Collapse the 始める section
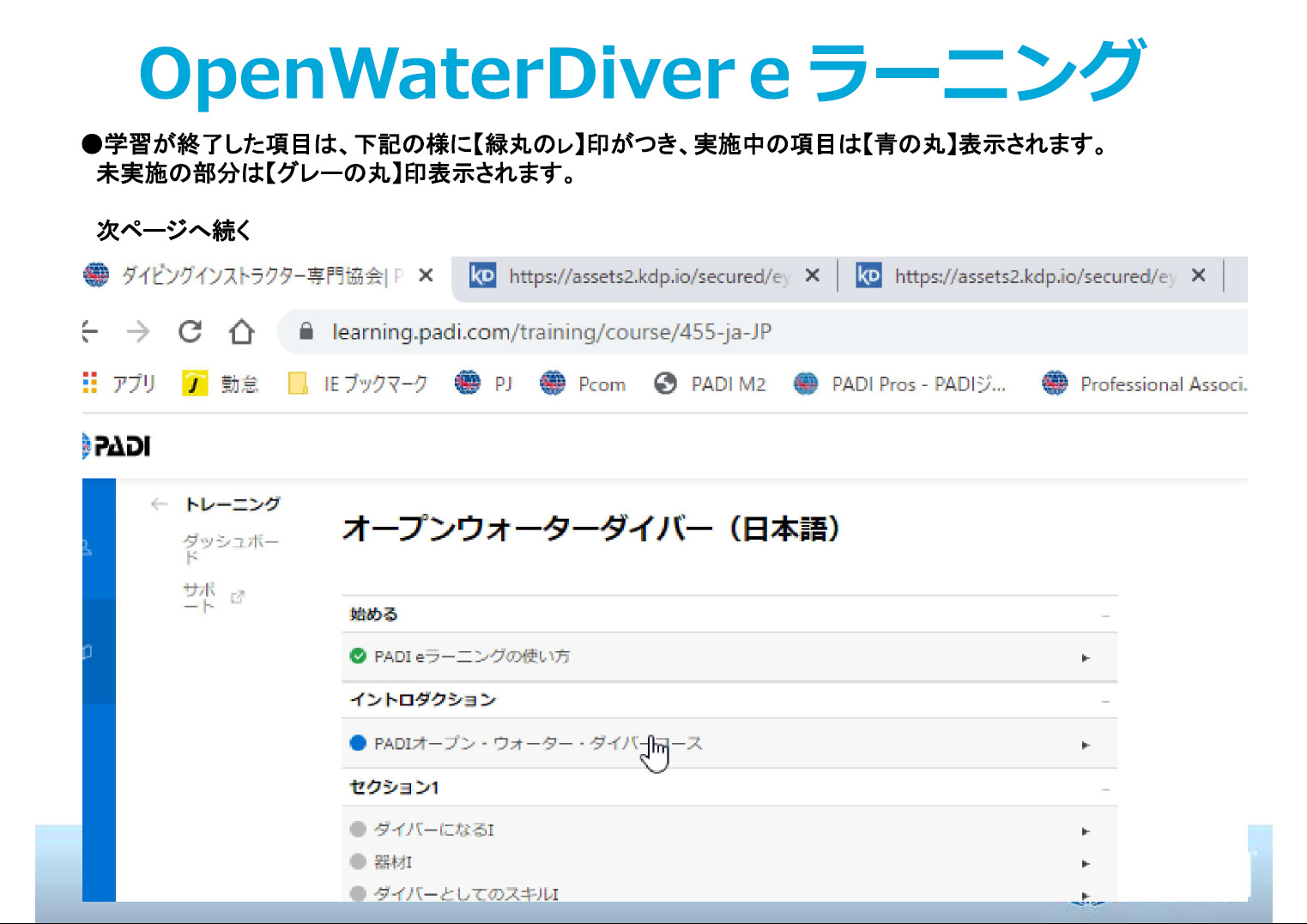Image resolution: width=1307 pixels, height=924 pixels. click(1106, 616)
